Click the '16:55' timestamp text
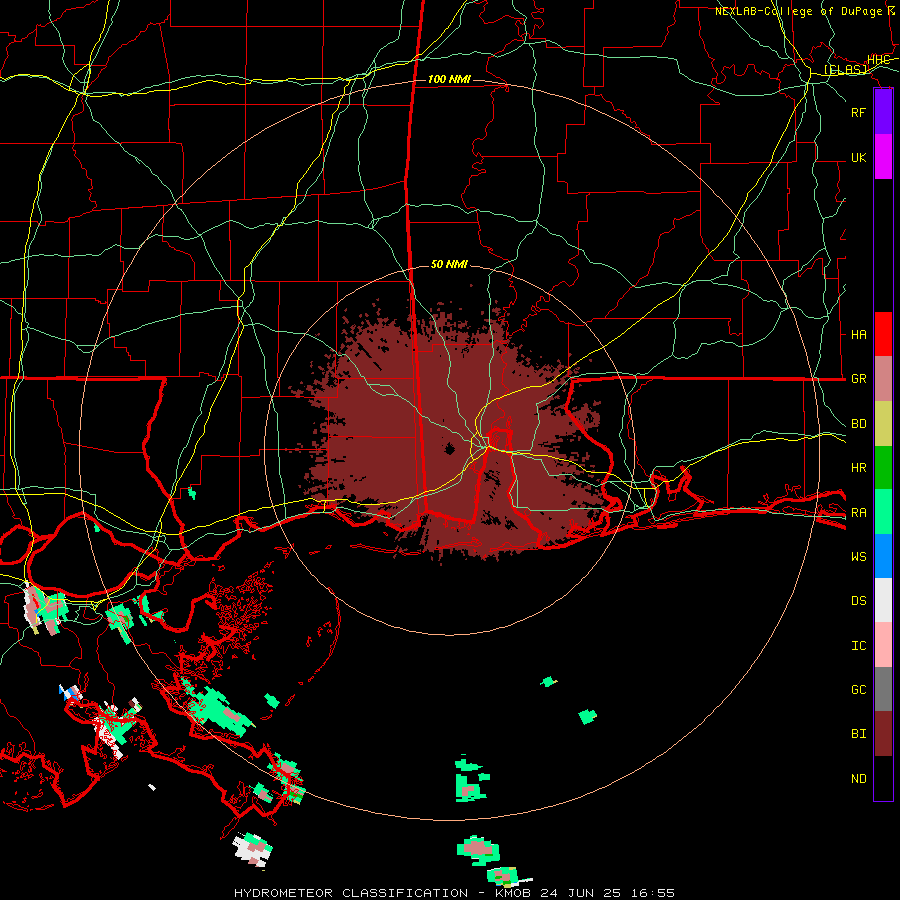900x900 pixels. [652, 893]
